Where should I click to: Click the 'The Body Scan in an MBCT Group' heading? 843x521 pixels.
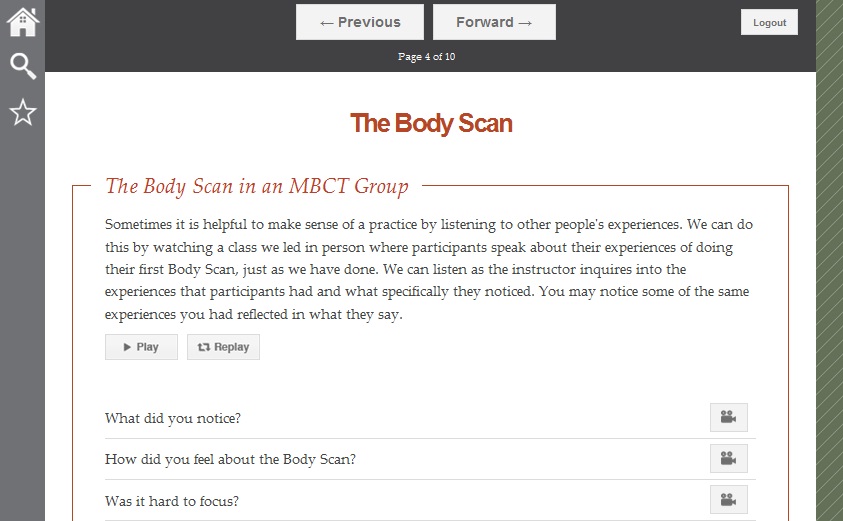(x=257, y=186)
